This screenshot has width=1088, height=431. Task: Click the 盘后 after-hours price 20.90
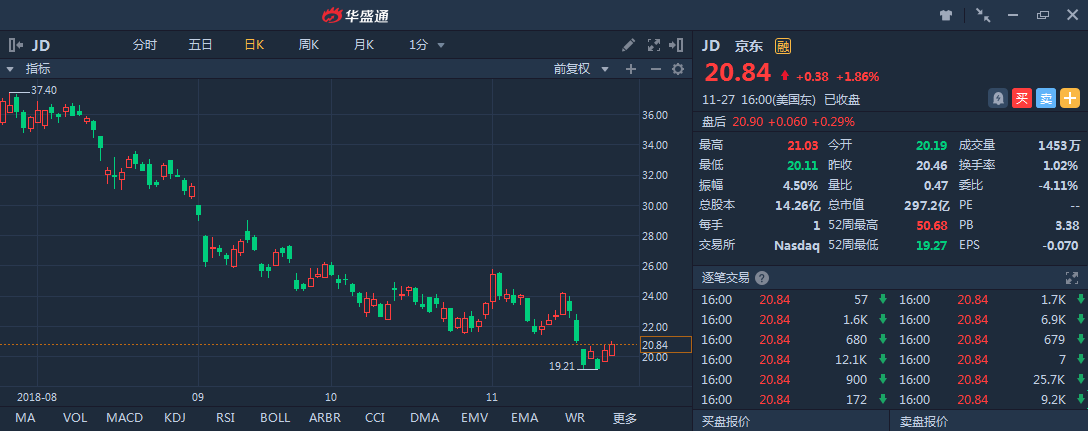[746, 121]
